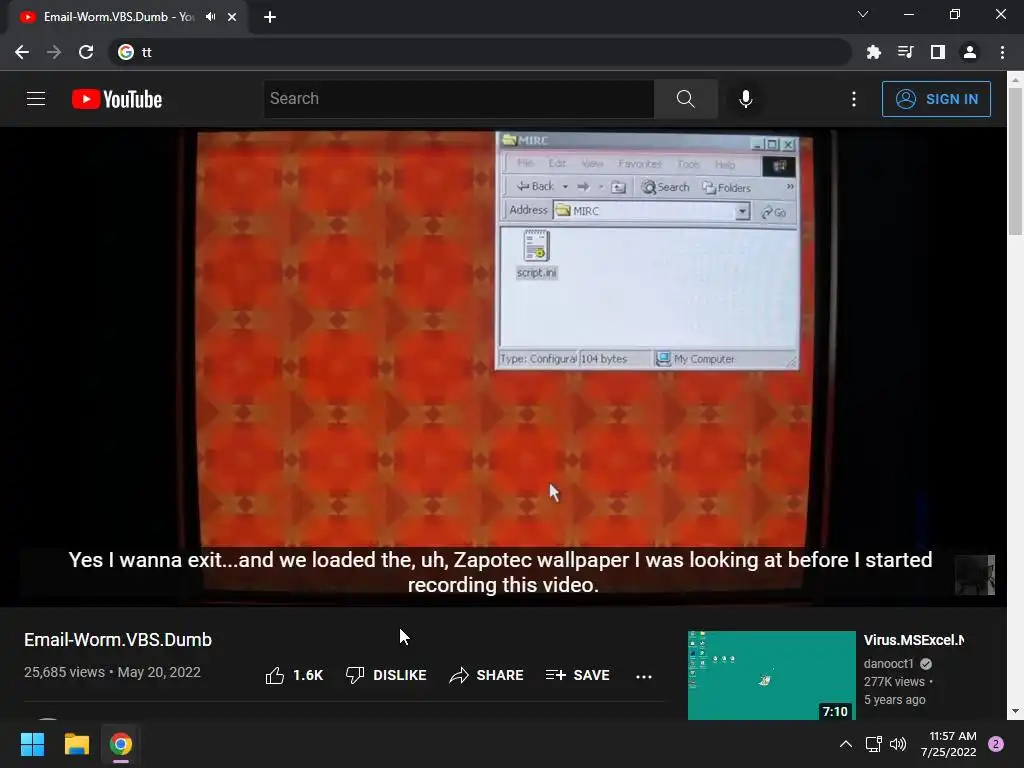
Task: Open the clock and date flyout
Action: tap(949, 744)
